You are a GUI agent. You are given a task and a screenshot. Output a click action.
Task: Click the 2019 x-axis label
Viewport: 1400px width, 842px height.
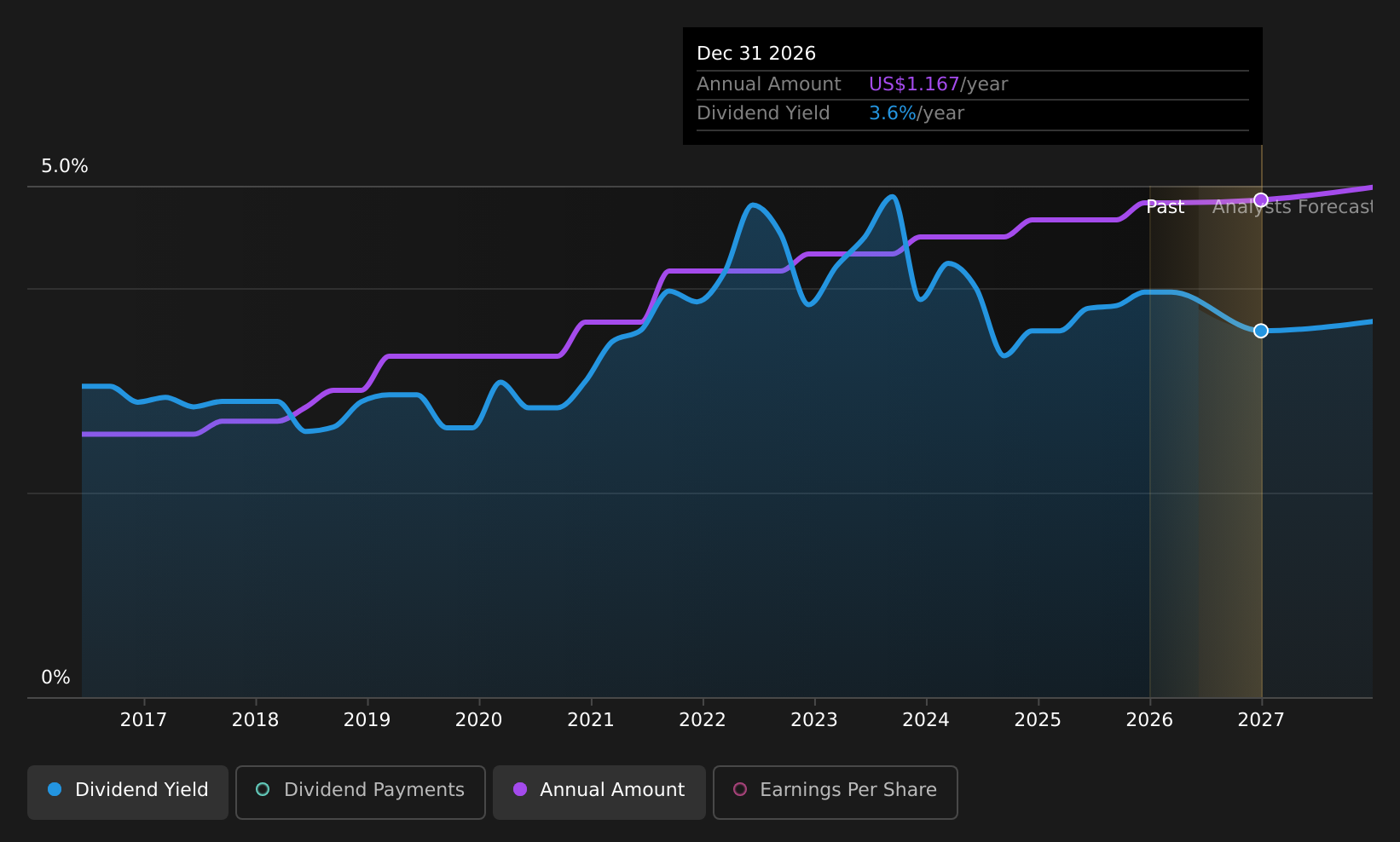coord(367,720)
